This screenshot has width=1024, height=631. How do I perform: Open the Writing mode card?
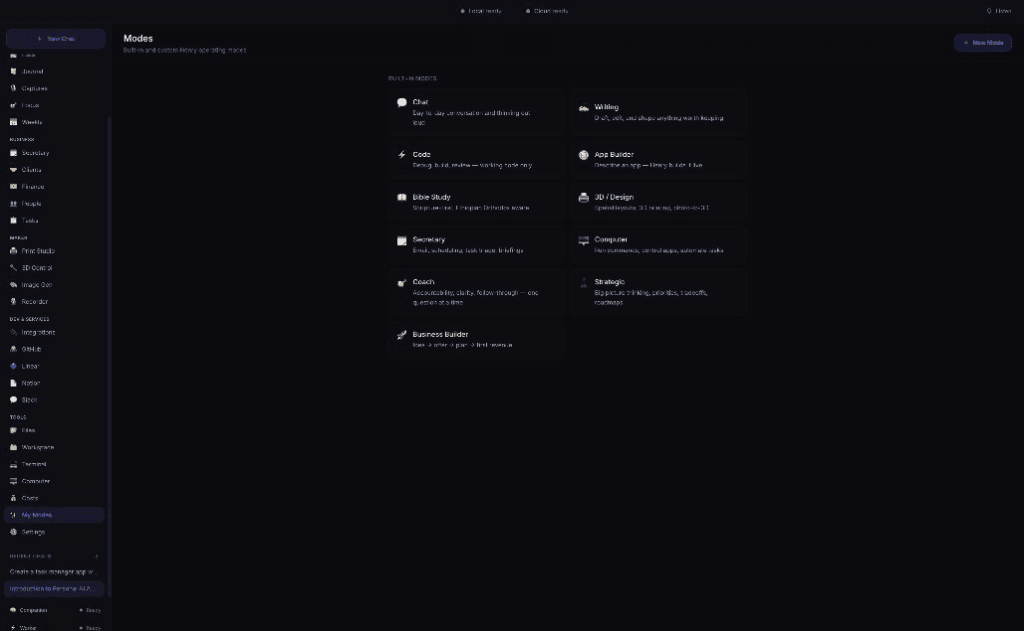point(658,112)
